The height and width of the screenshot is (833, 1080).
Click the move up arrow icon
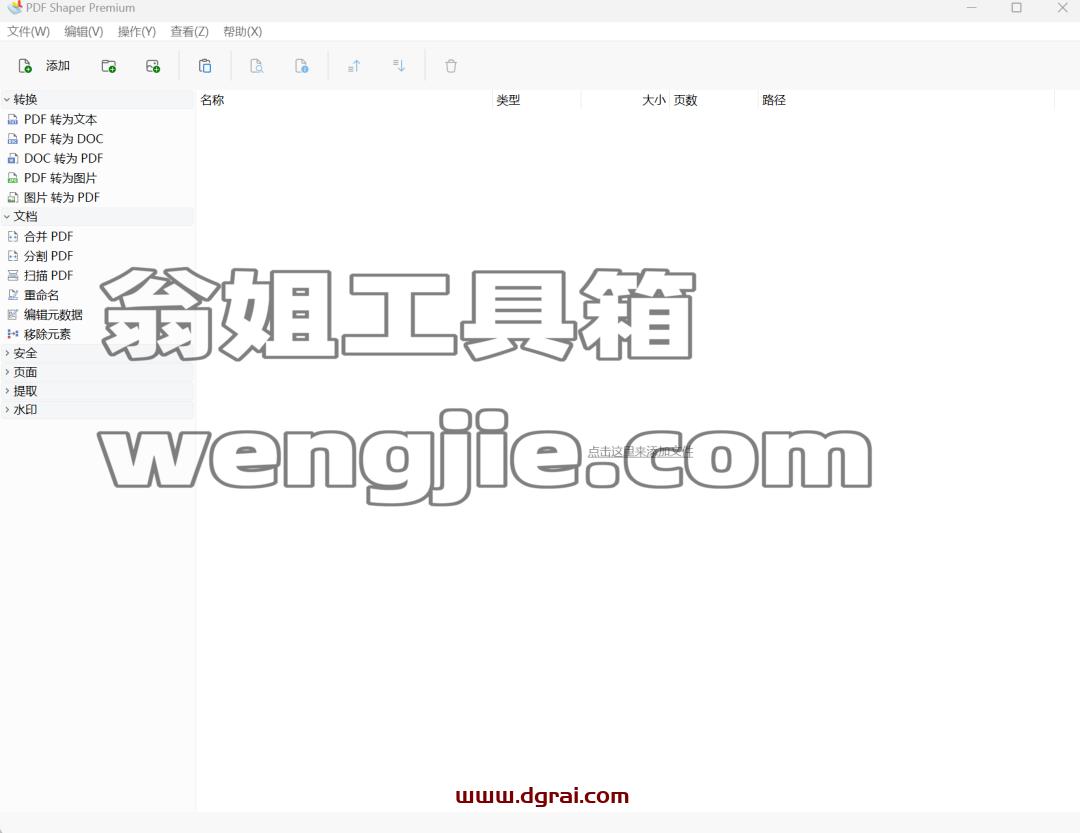point(354,66)
